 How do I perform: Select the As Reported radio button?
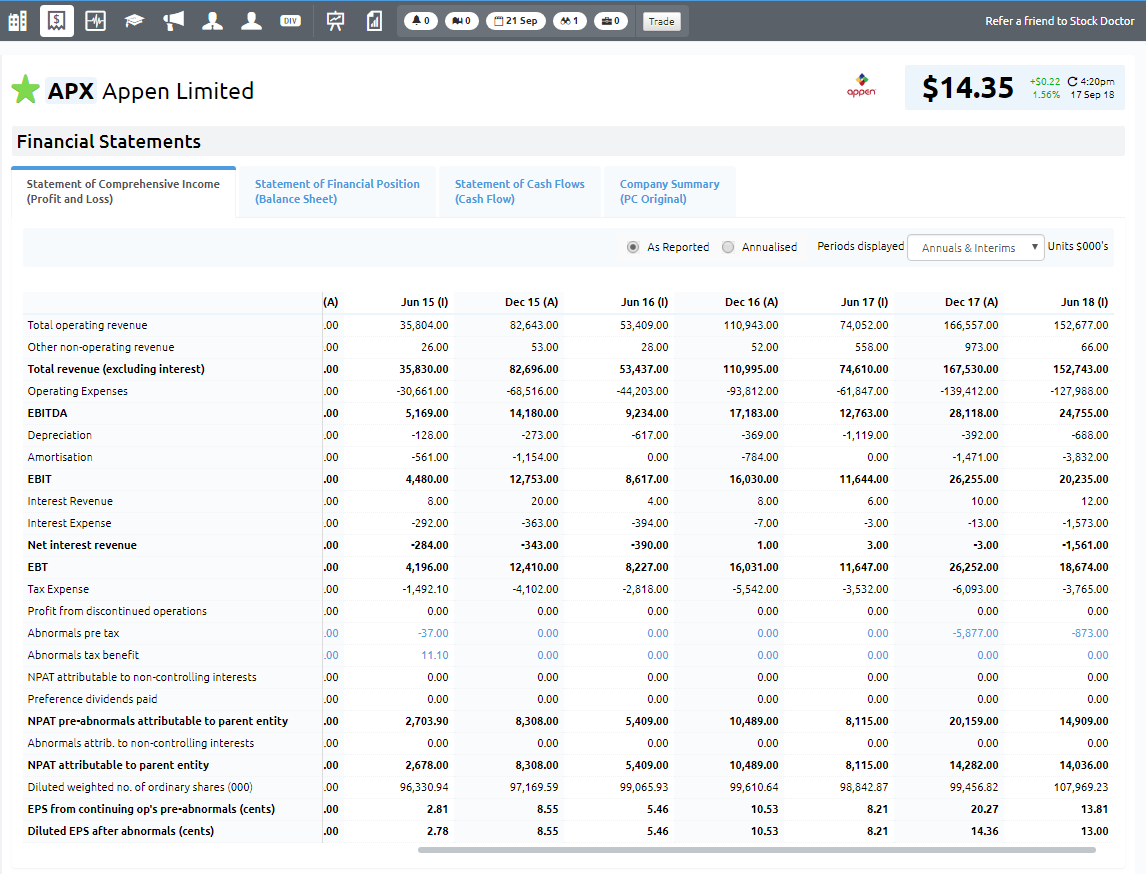[x=633, y=247]
